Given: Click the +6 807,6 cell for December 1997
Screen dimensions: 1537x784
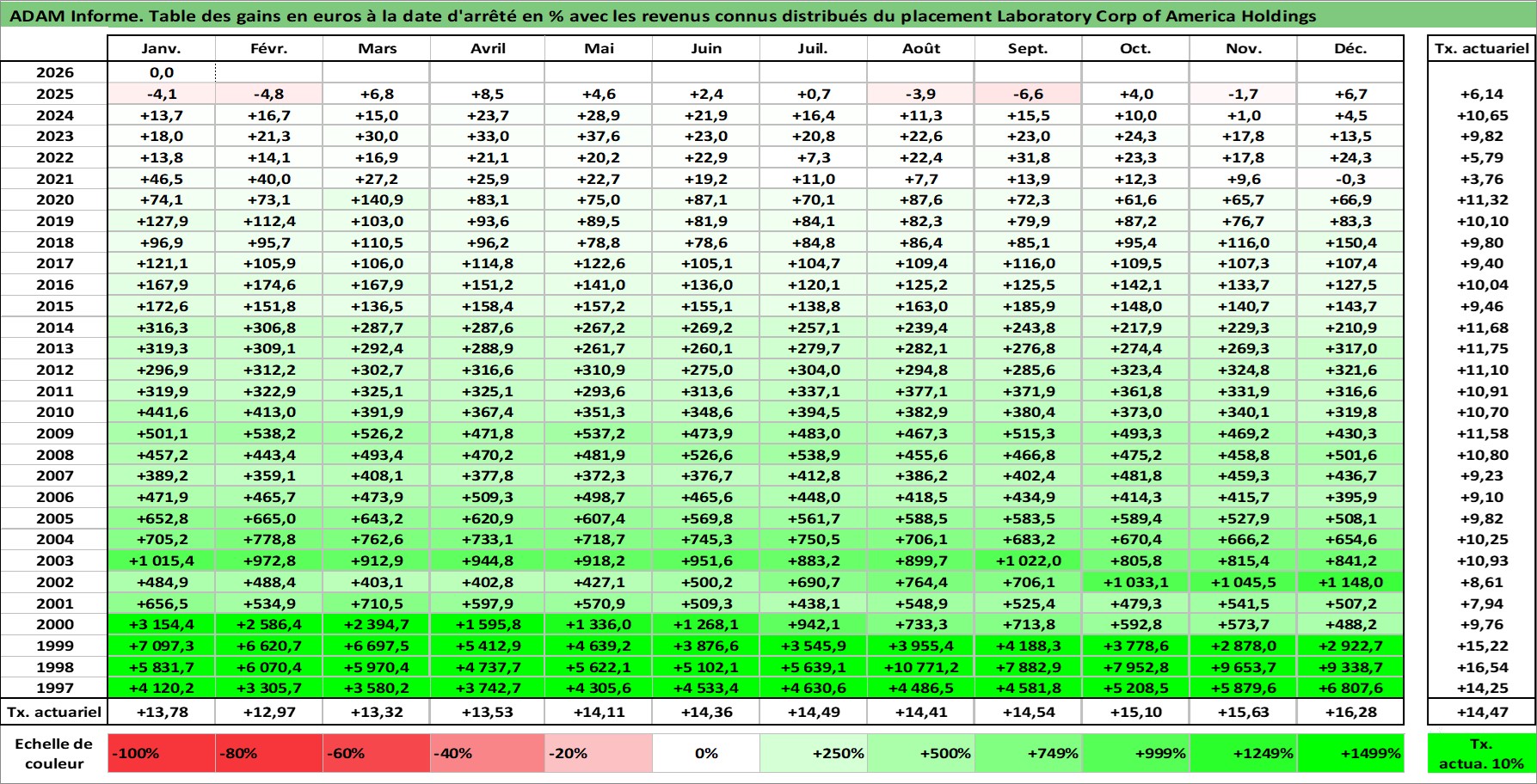Looking at the screenshot, I should tap(1350, 688).
